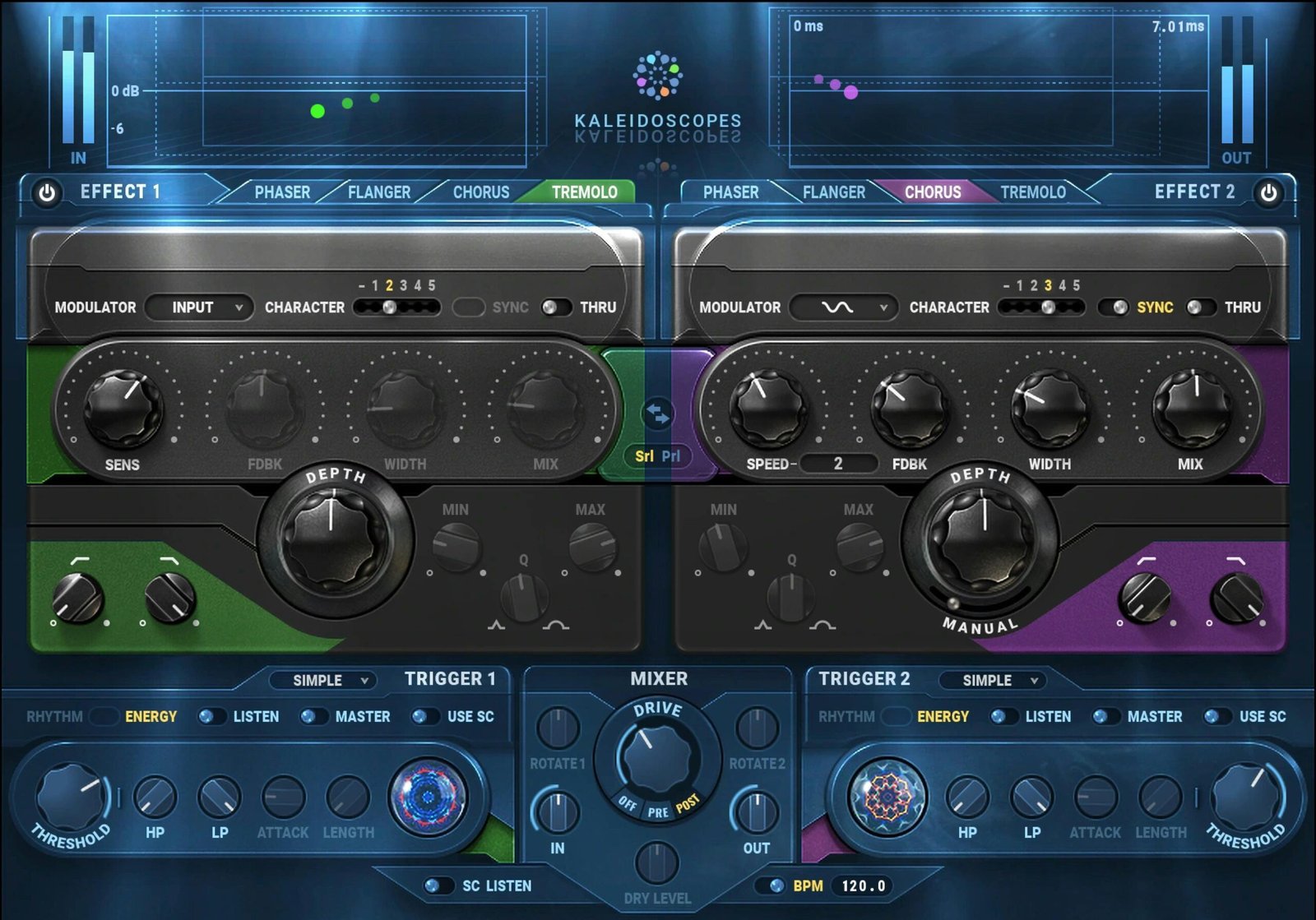Click the mixer DRIVE knob

657,757
